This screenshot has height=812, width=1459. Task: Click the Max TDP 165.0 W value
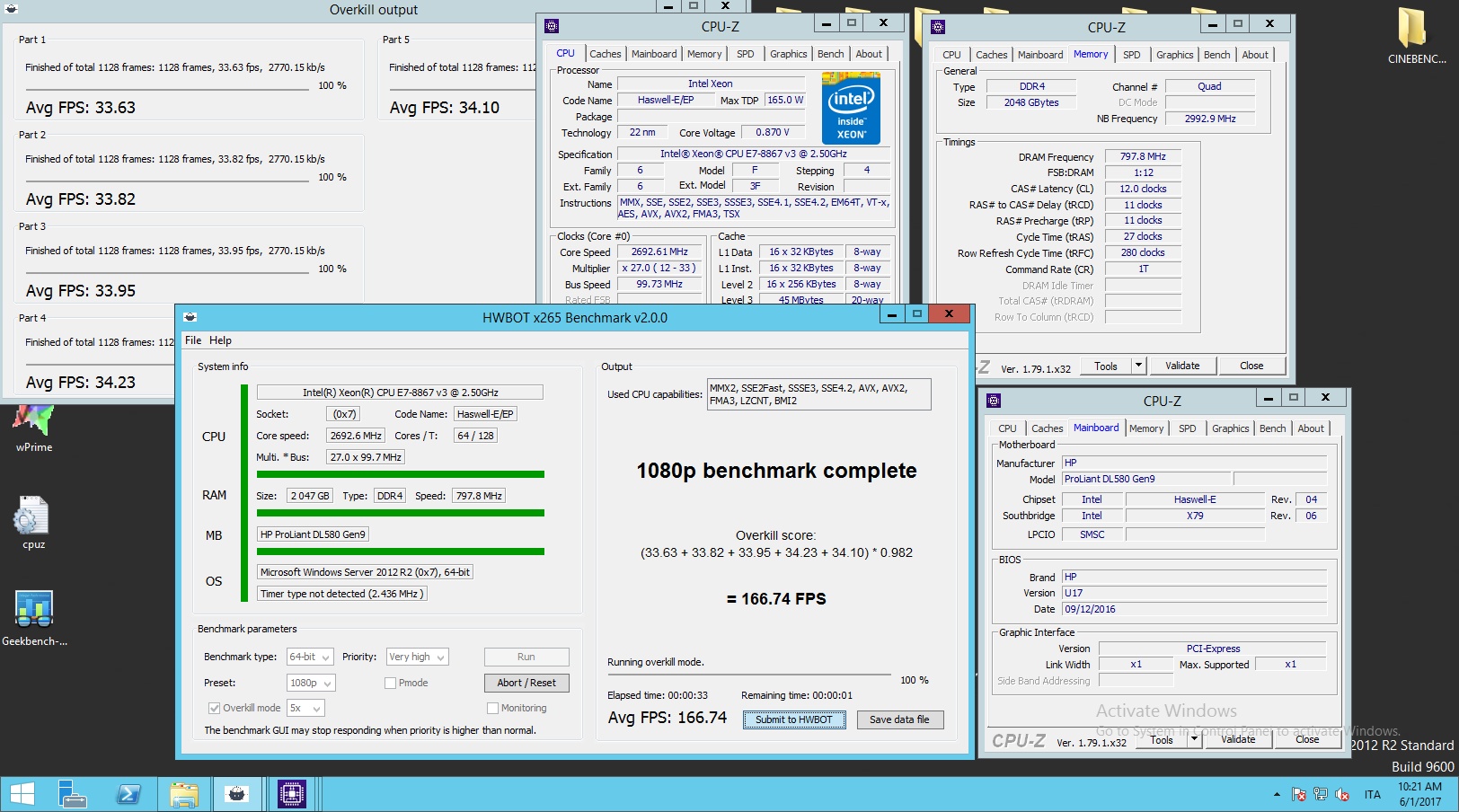pos(785,100)
